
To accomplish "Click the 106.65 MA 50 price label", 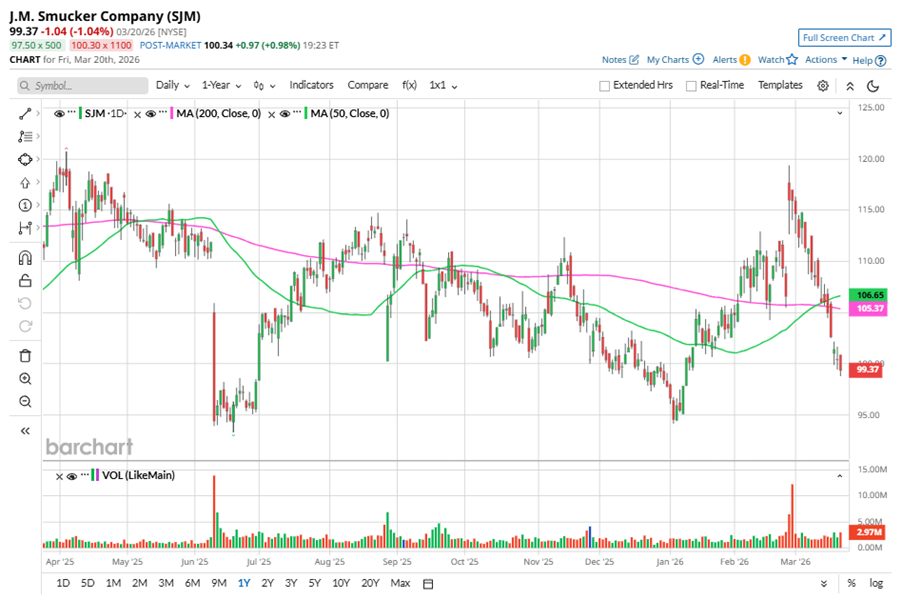I will coord(869,295).
